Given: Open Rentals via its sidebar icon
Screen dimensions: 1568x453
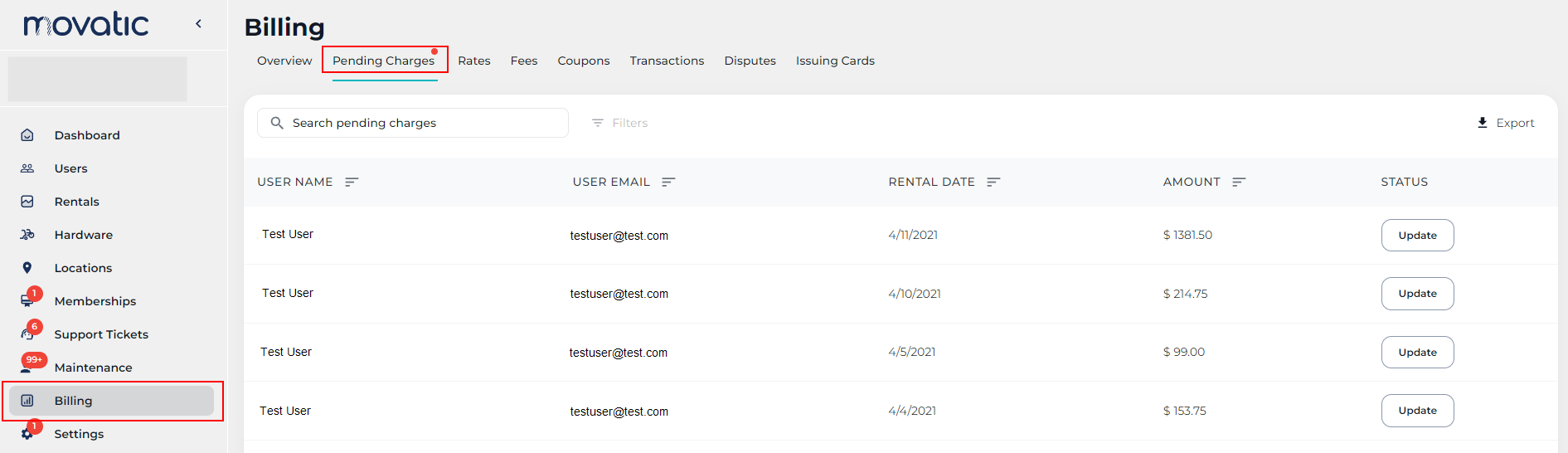Looking at the screenshot, I should [x=27, y=202].
